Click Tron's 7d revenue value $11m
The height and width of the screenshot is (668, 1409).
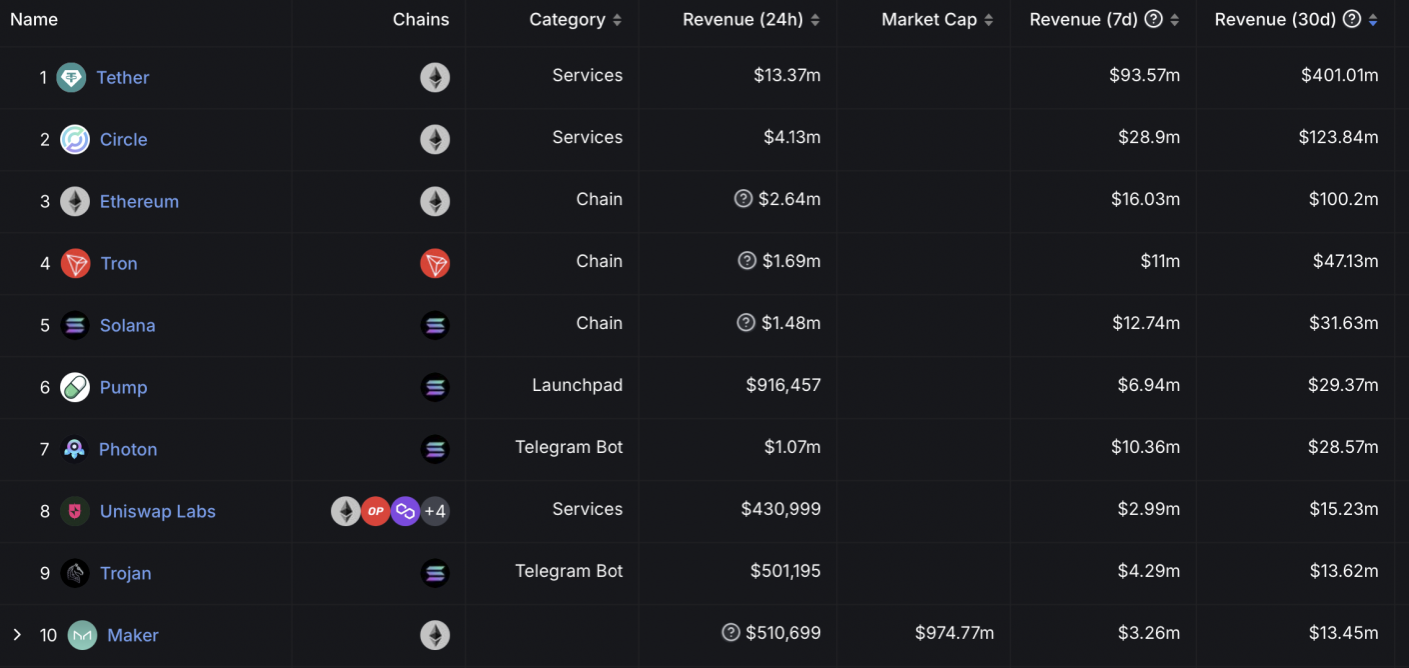click(1160, 261)
